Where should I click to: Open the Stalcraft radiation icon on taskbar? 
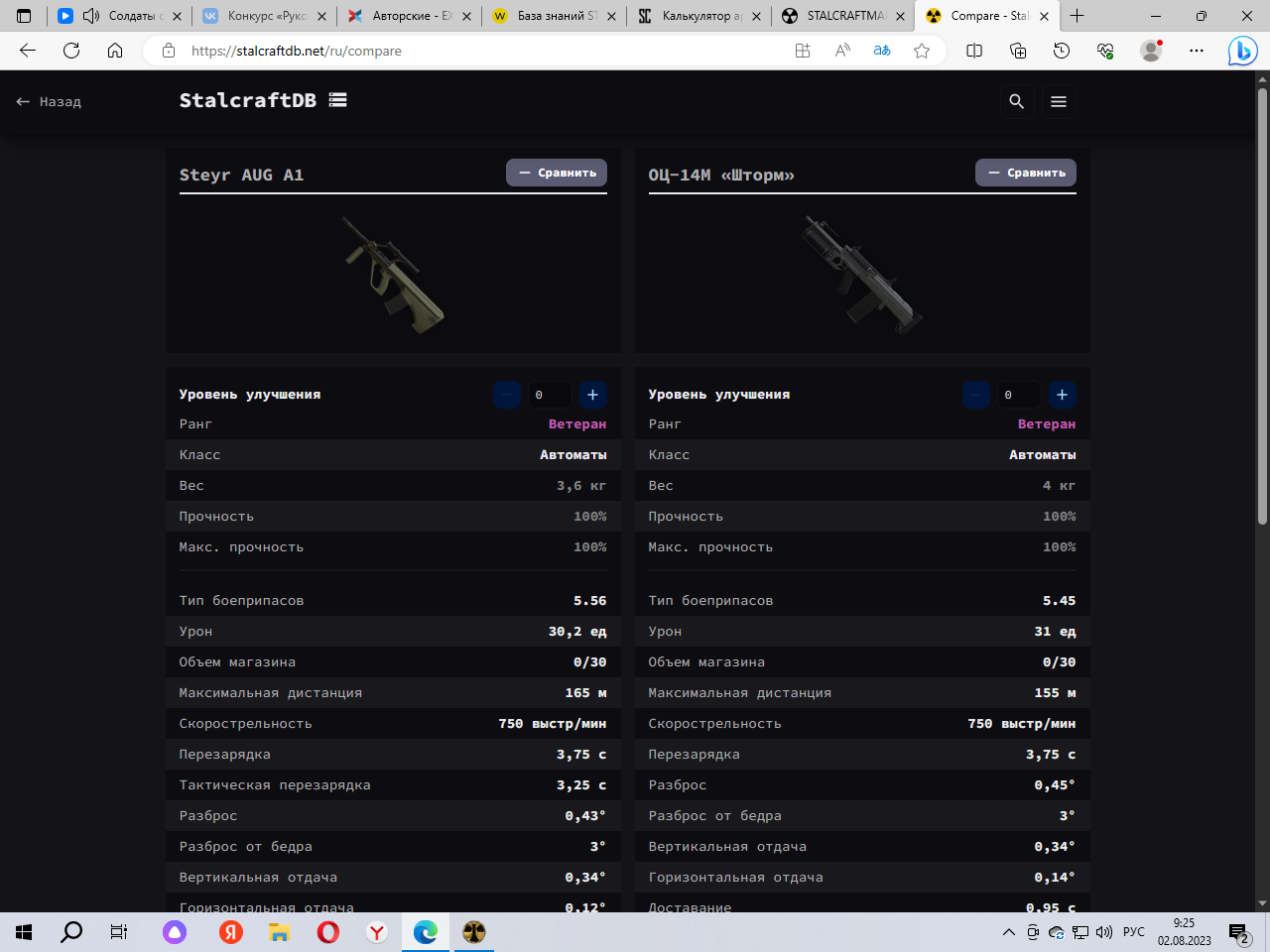click(474, 932)
